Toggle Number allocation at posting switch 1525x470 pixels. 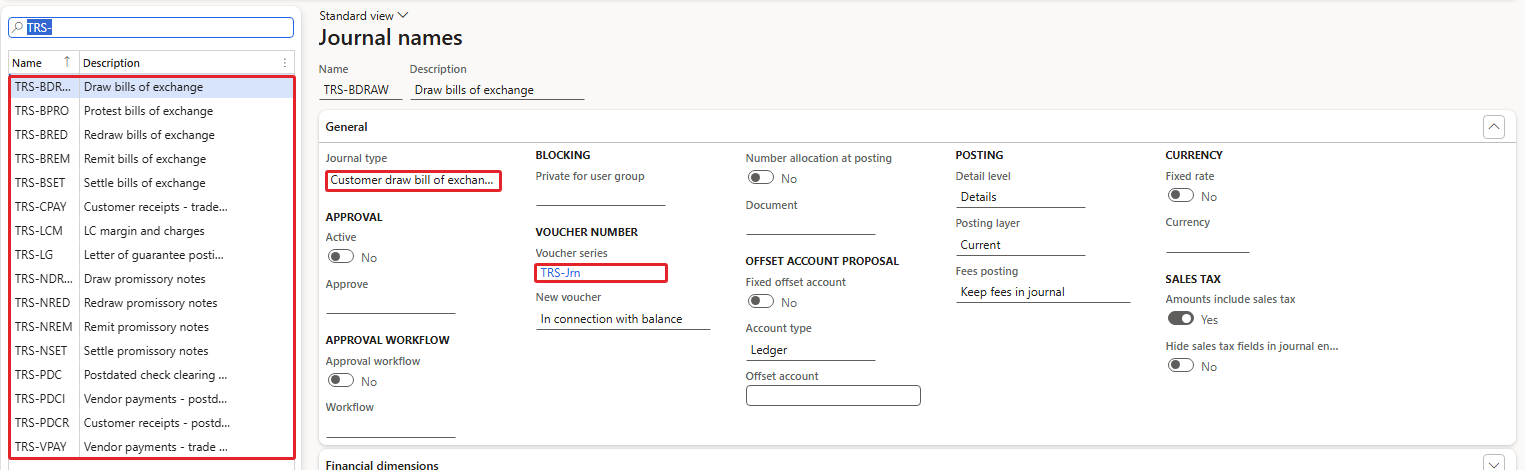[761, 178]
